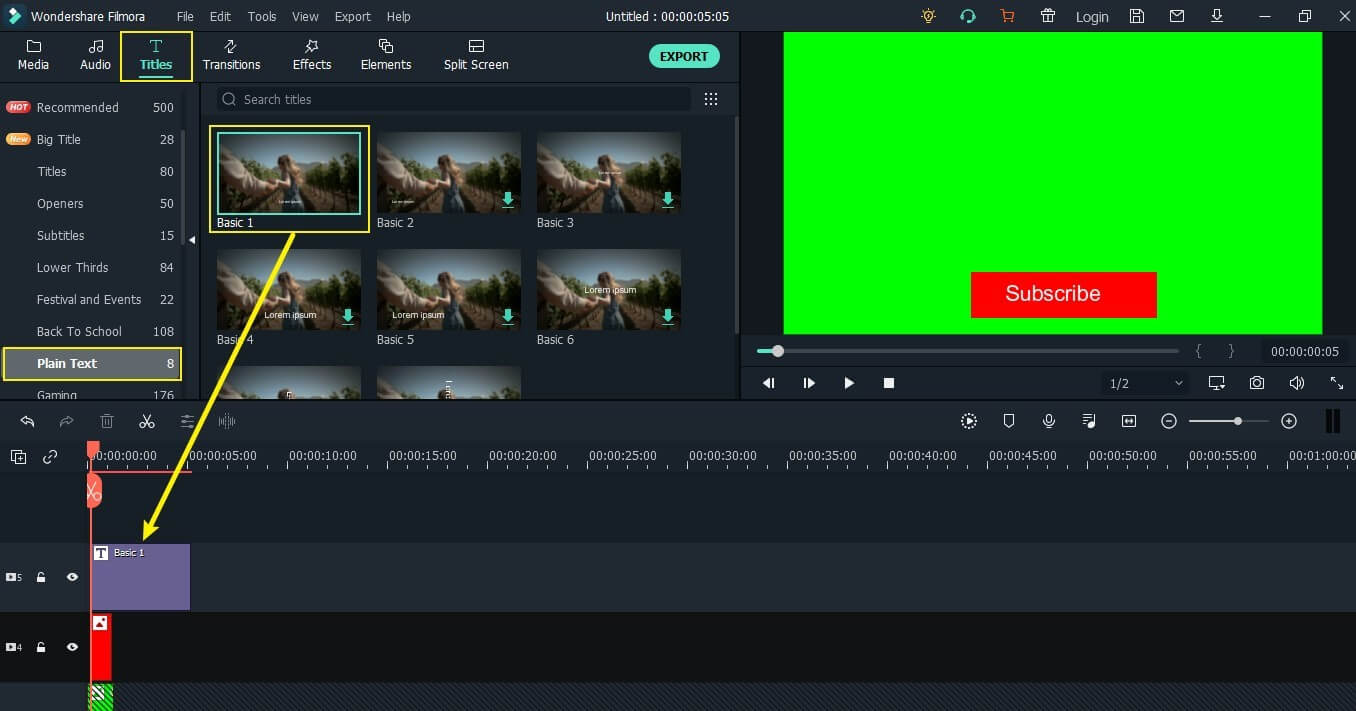Viewport: 1356px width, 711px height.
Task: Open the edit adjustments sliders icon
Action: coord(187,421)
